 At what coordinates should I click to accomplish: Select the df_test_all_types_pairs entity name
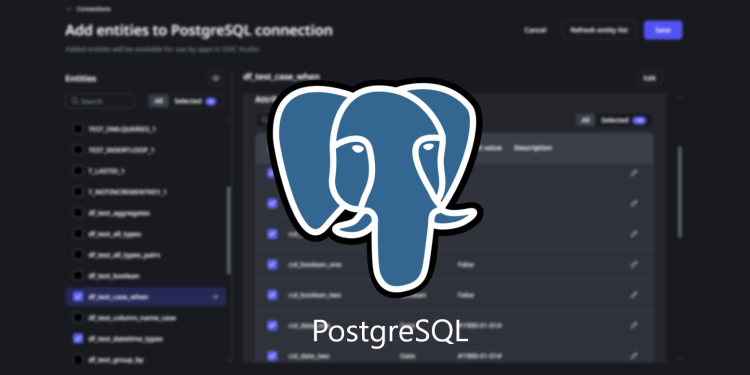coord(124,255)
